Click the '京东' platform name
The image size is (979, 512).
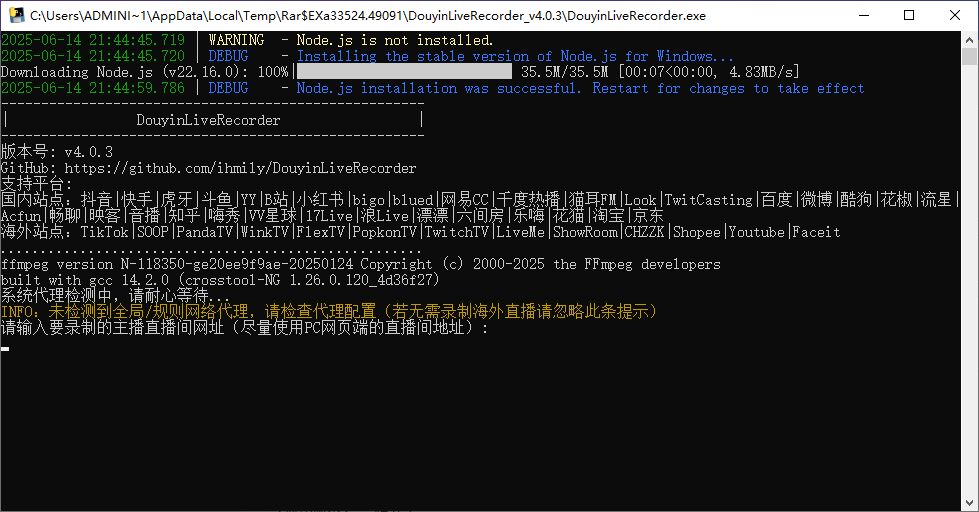pos(648,216)
